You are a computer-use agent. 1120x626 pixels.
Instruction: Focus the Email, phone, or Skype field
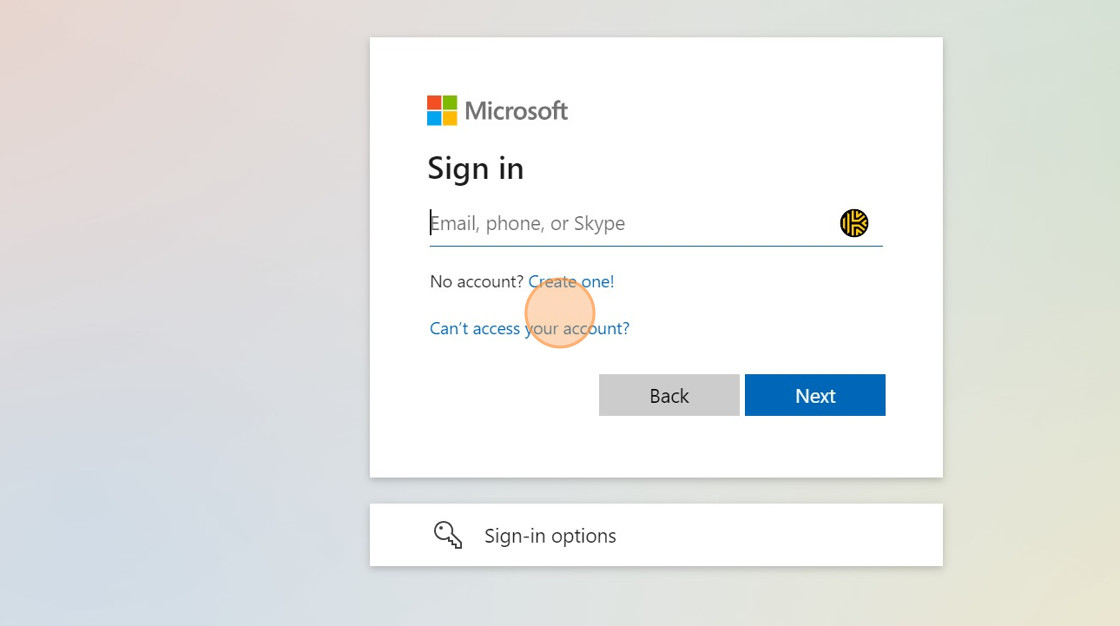(630, 223)
